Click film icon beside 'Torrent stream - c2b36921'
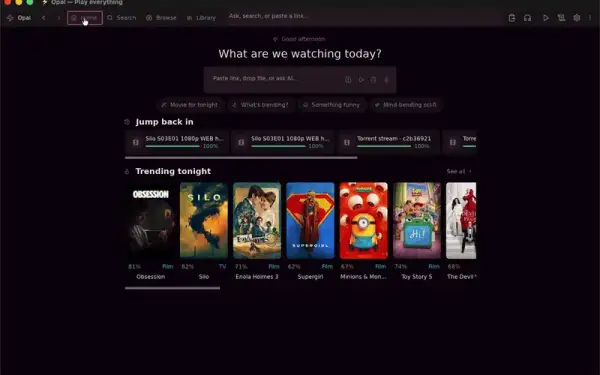The height and width of the screenshot is (375, 600). [347, 142]
